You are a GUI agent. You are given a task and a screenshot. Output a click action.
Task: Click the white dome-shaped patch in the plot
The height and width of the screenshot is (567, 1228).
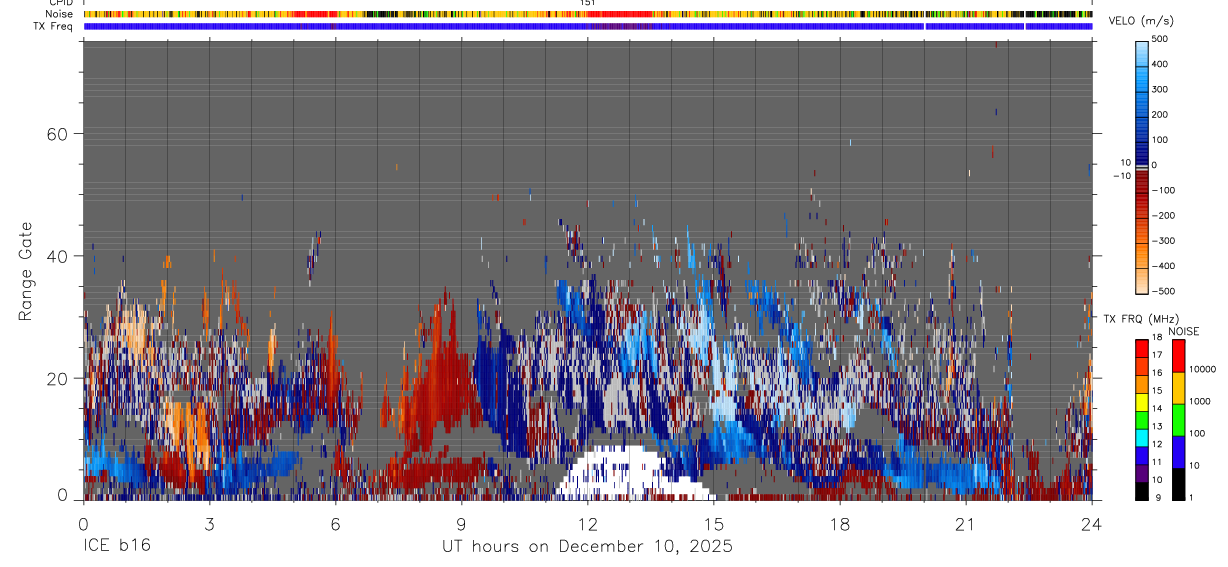[630, 474]
